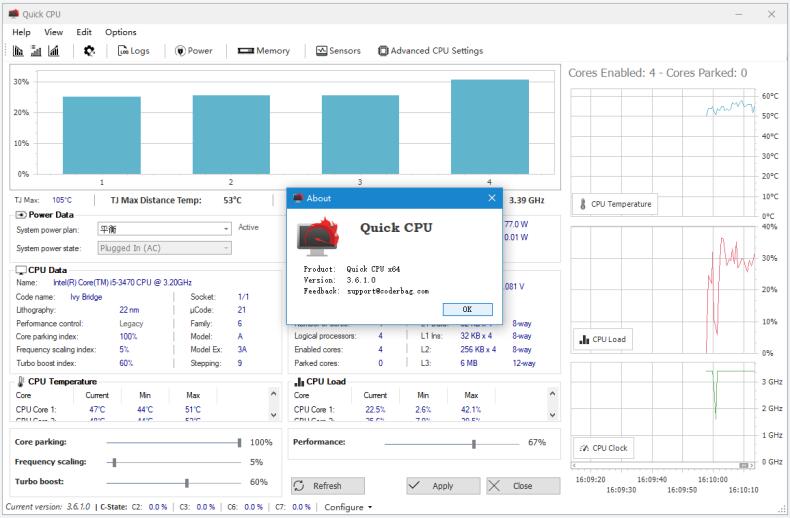Open the Help menu
The height and width of the screenshot is (518, 790).
tap(21, 32)
